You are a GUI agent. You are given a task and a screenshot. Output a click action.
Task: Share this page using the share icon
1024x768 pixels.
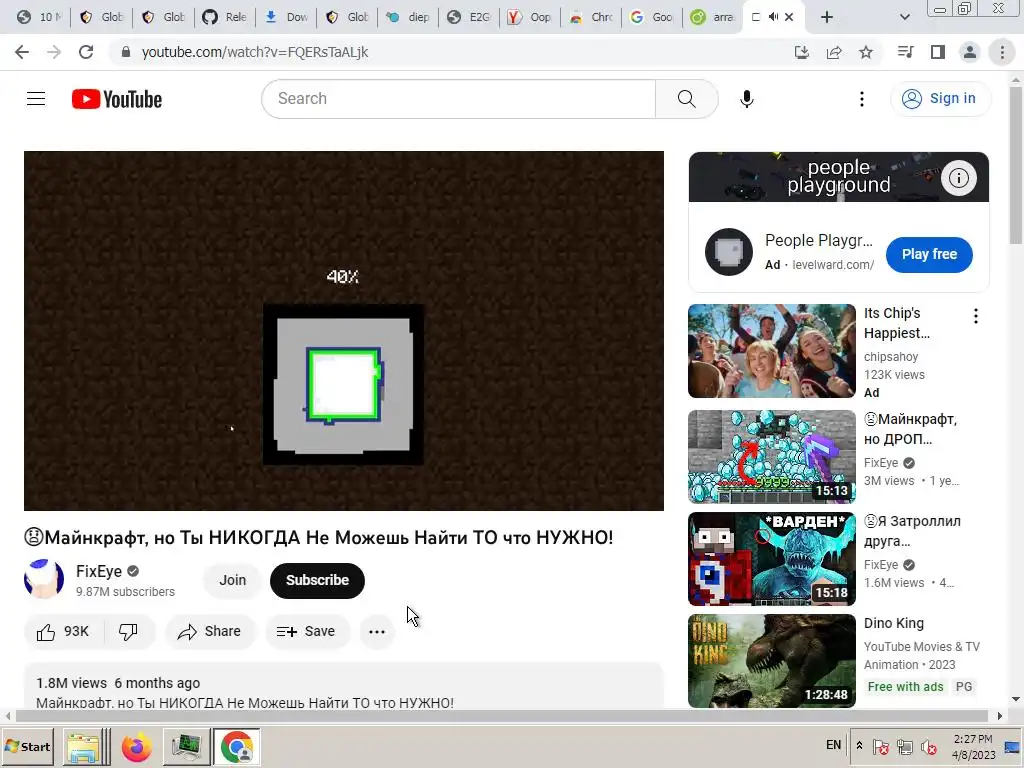(834, 52)
